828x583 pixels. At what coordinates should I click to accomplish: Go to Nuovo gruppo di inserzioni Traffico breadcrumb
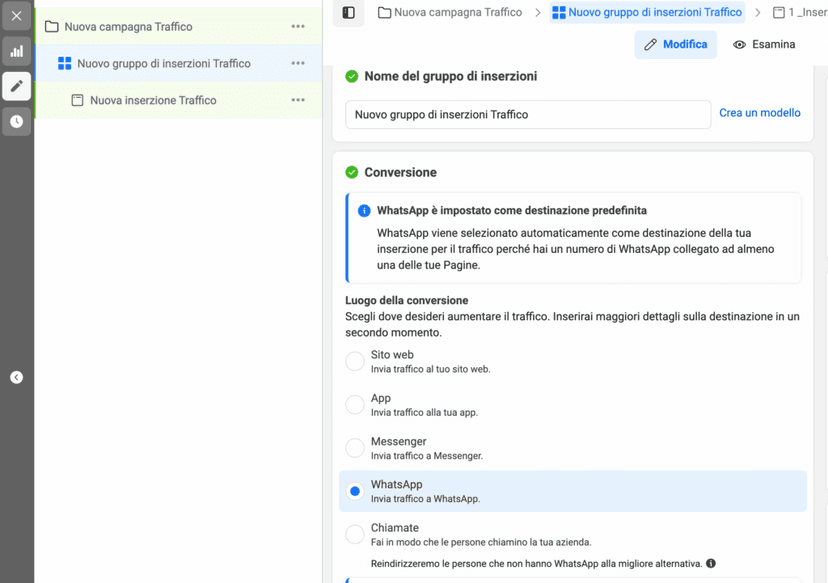(x=647, y=12)
